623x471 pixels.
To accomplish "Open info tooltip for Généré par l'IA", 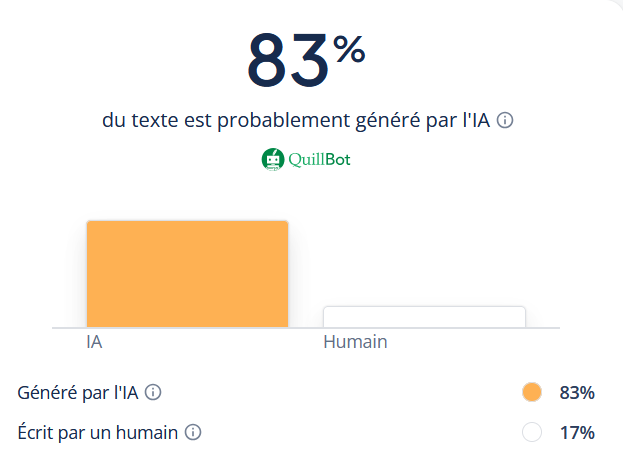I will click(x=154, y=393).
